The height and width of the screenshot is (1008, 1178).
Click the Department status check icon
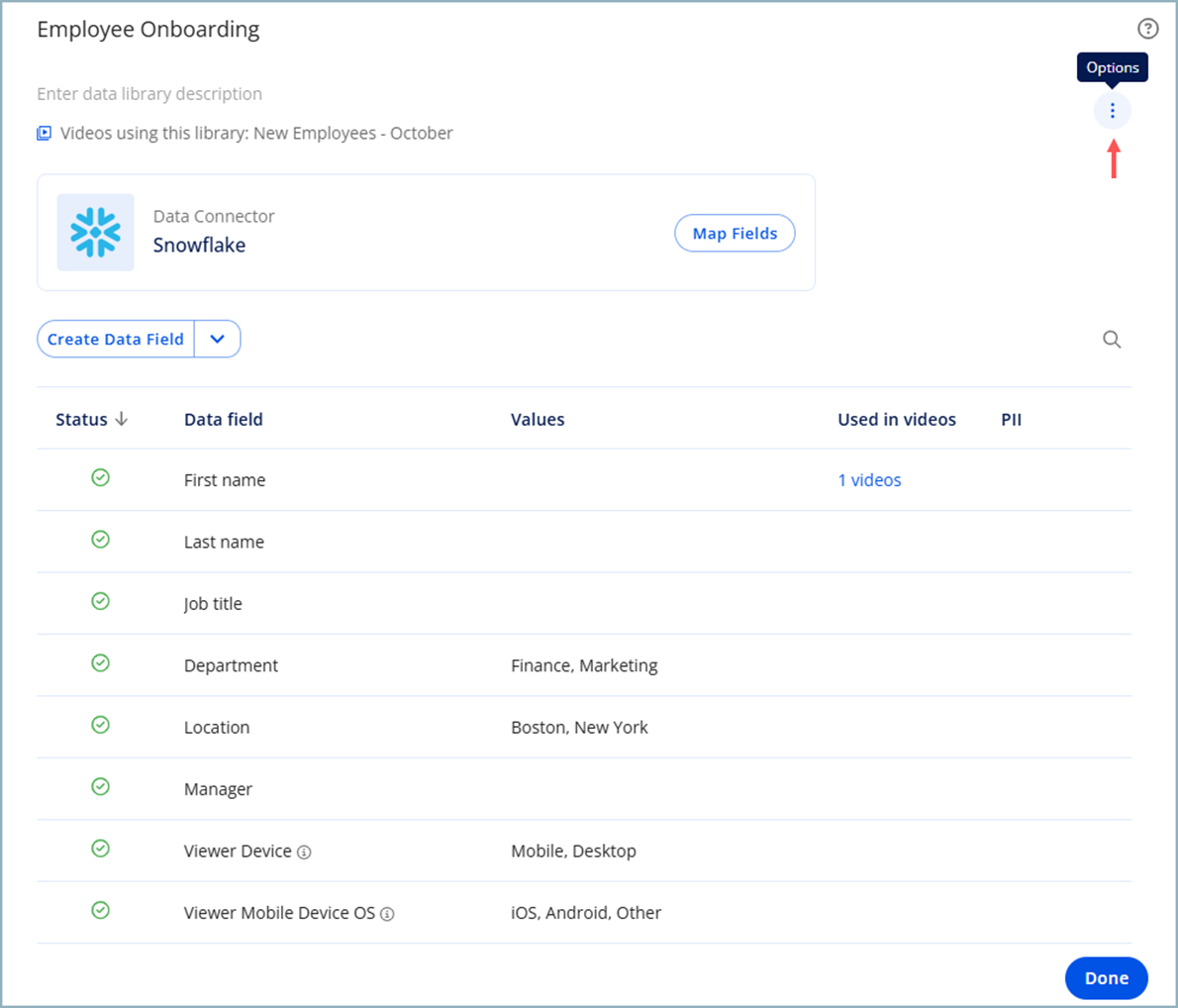point(100,663)
